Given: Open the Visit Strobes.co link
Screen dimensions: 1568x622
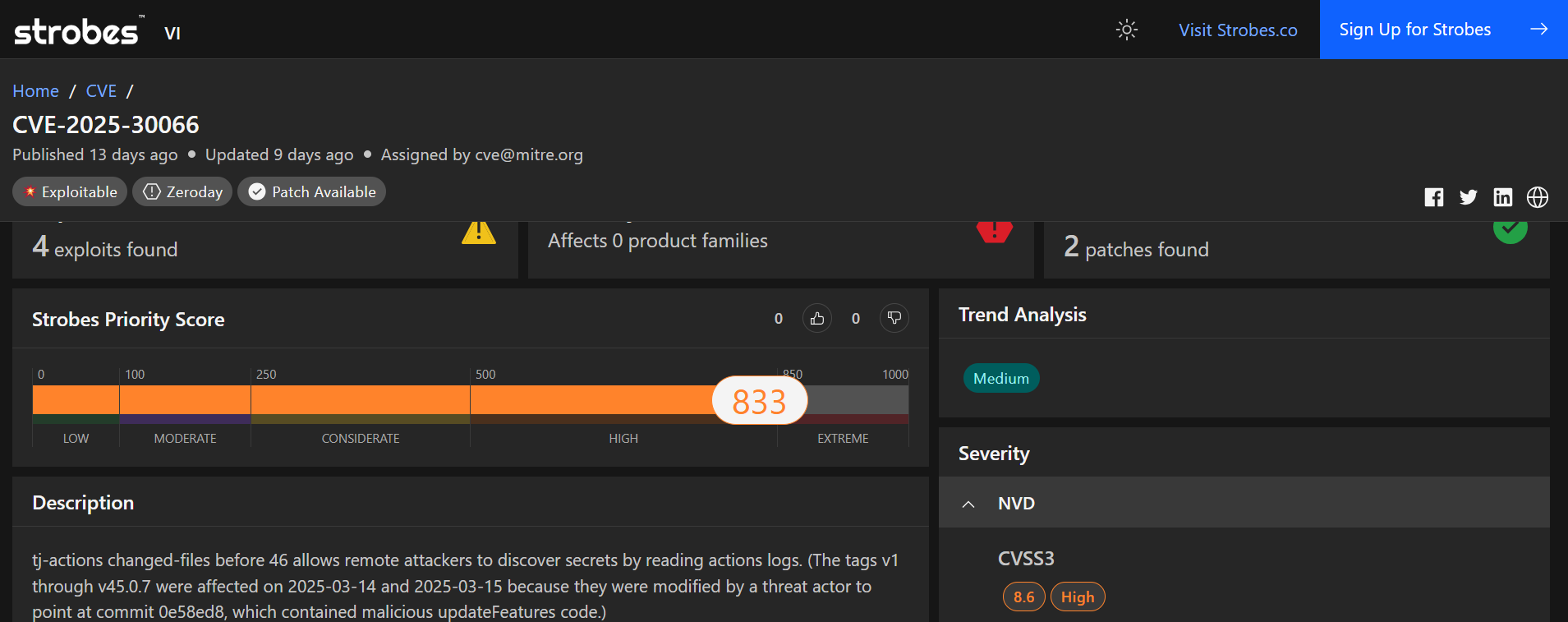Looking at the screenshot, I should [1238, 30].
